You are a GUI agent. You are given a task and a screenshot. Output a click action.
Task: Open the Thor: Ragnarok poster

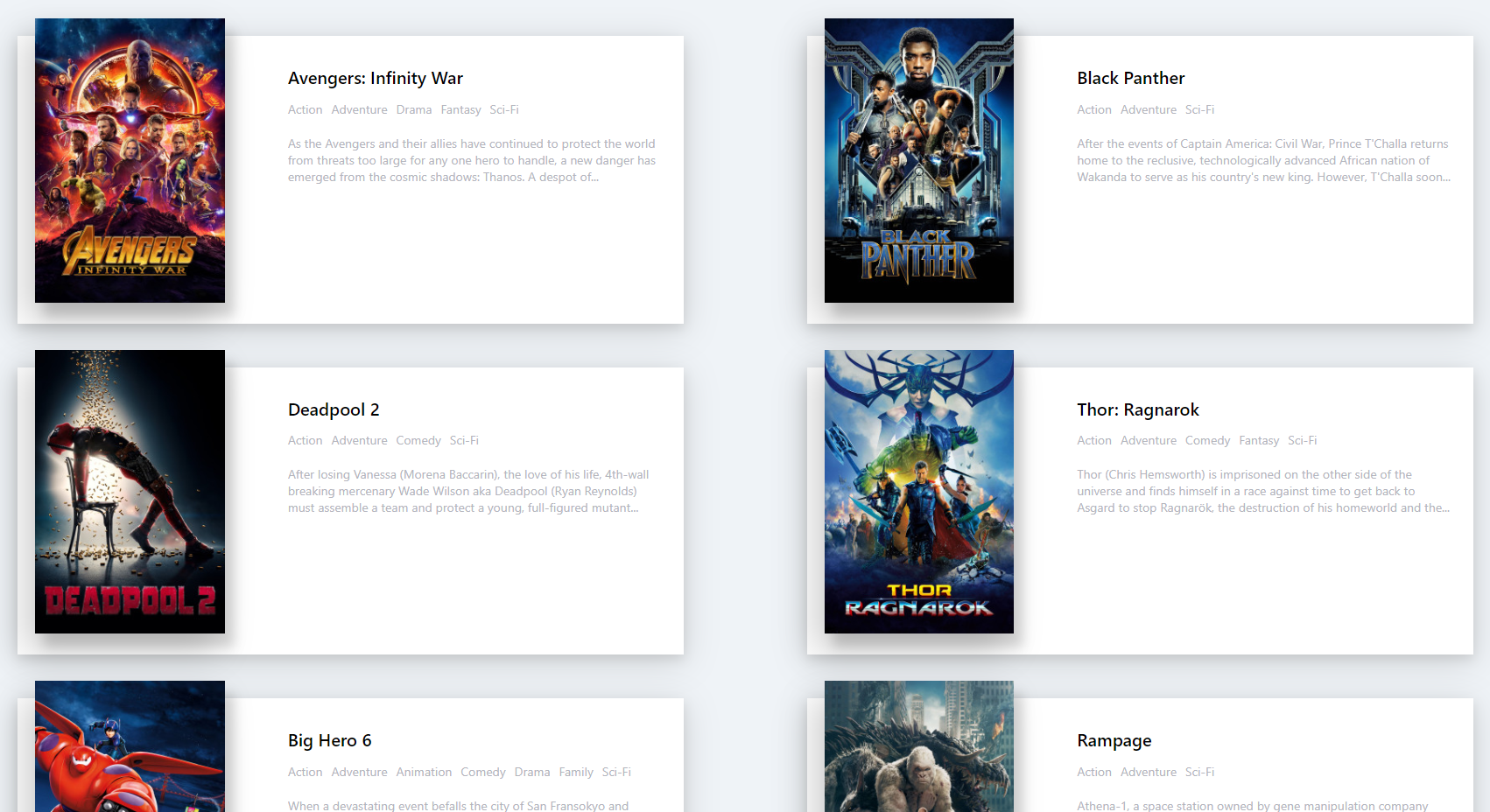point(919,492)
